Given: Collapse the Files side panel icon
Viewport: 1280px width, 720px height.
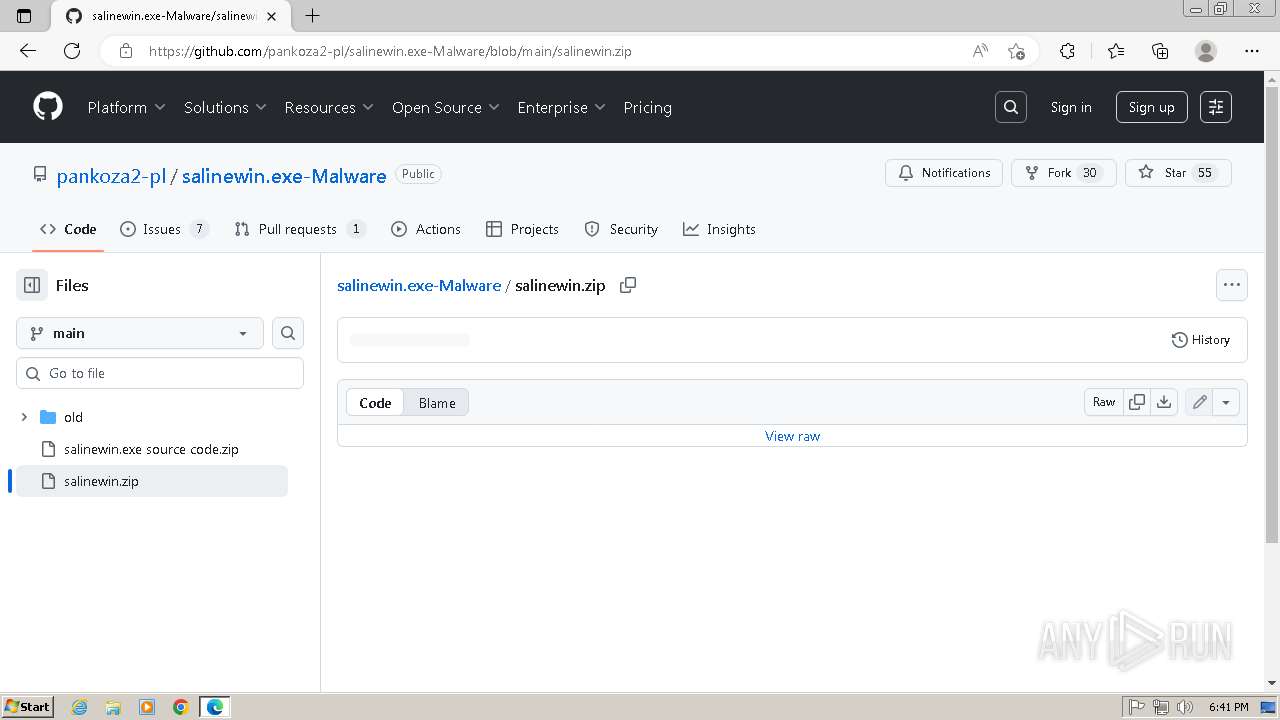Looking at the screenshot, I should point(32,285).
